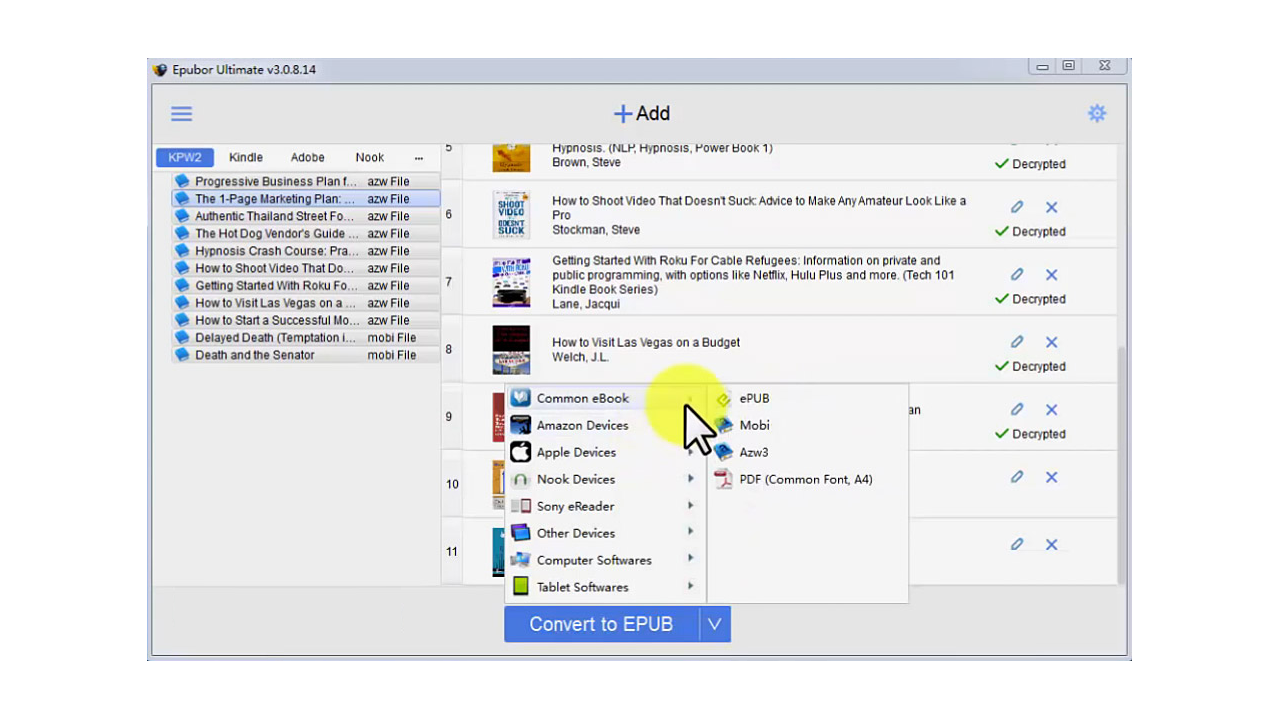The width and height of the screenshot is (1280, 720).
Task: Select How to Shoot Video sidebar file
Action: coord(306,268)
